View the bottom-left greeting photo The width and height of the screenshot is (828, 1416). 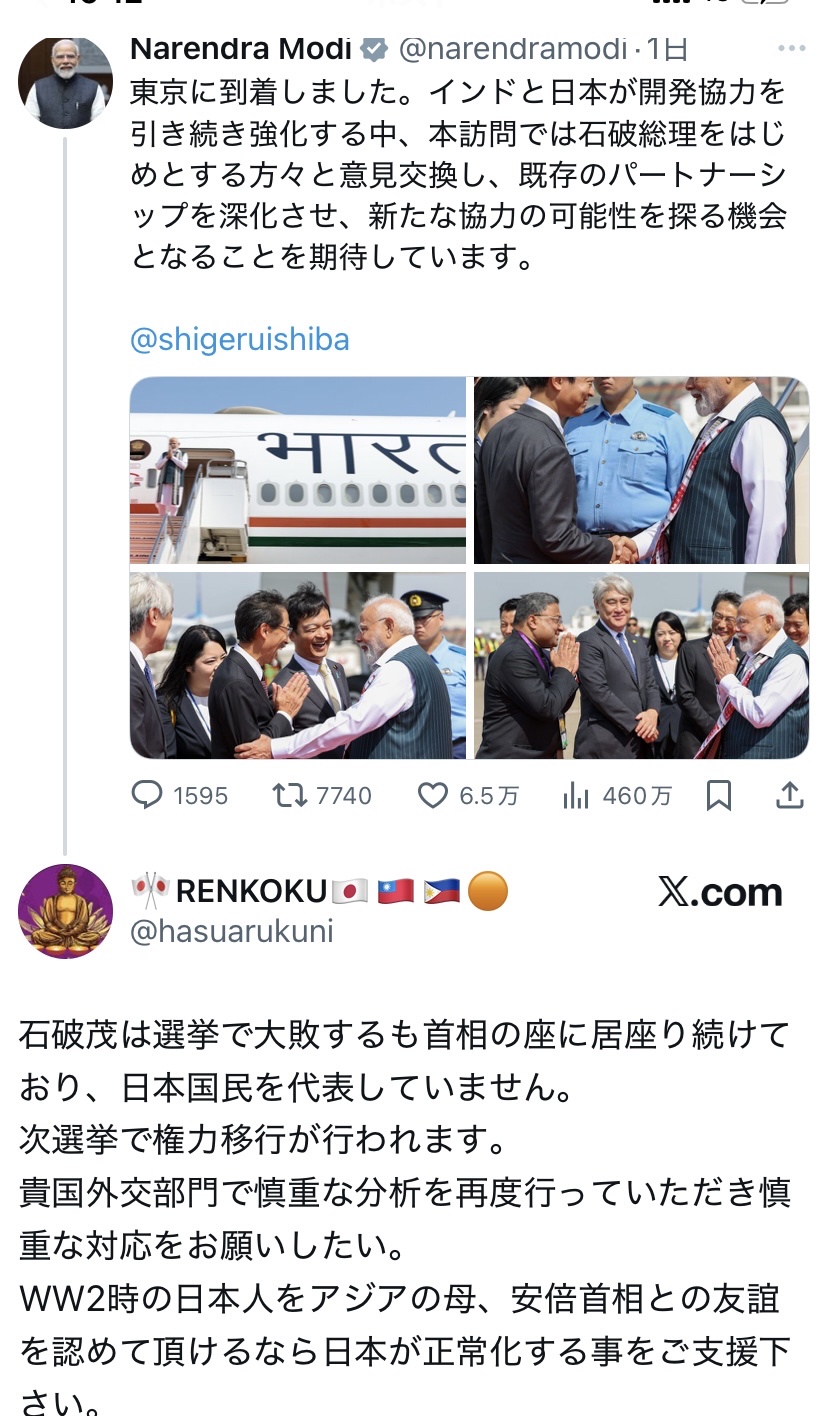(x=298, y=665)
